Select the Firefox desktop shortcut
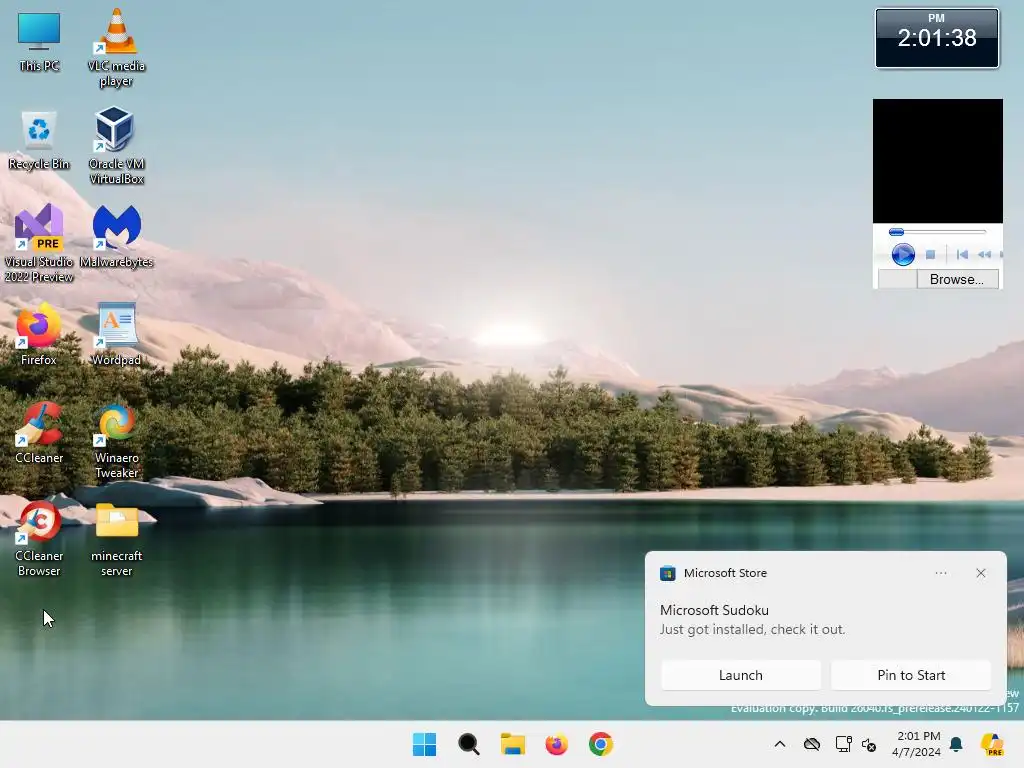The height and width of the screenshot is (768, 1024). click(x=39, y=334)
